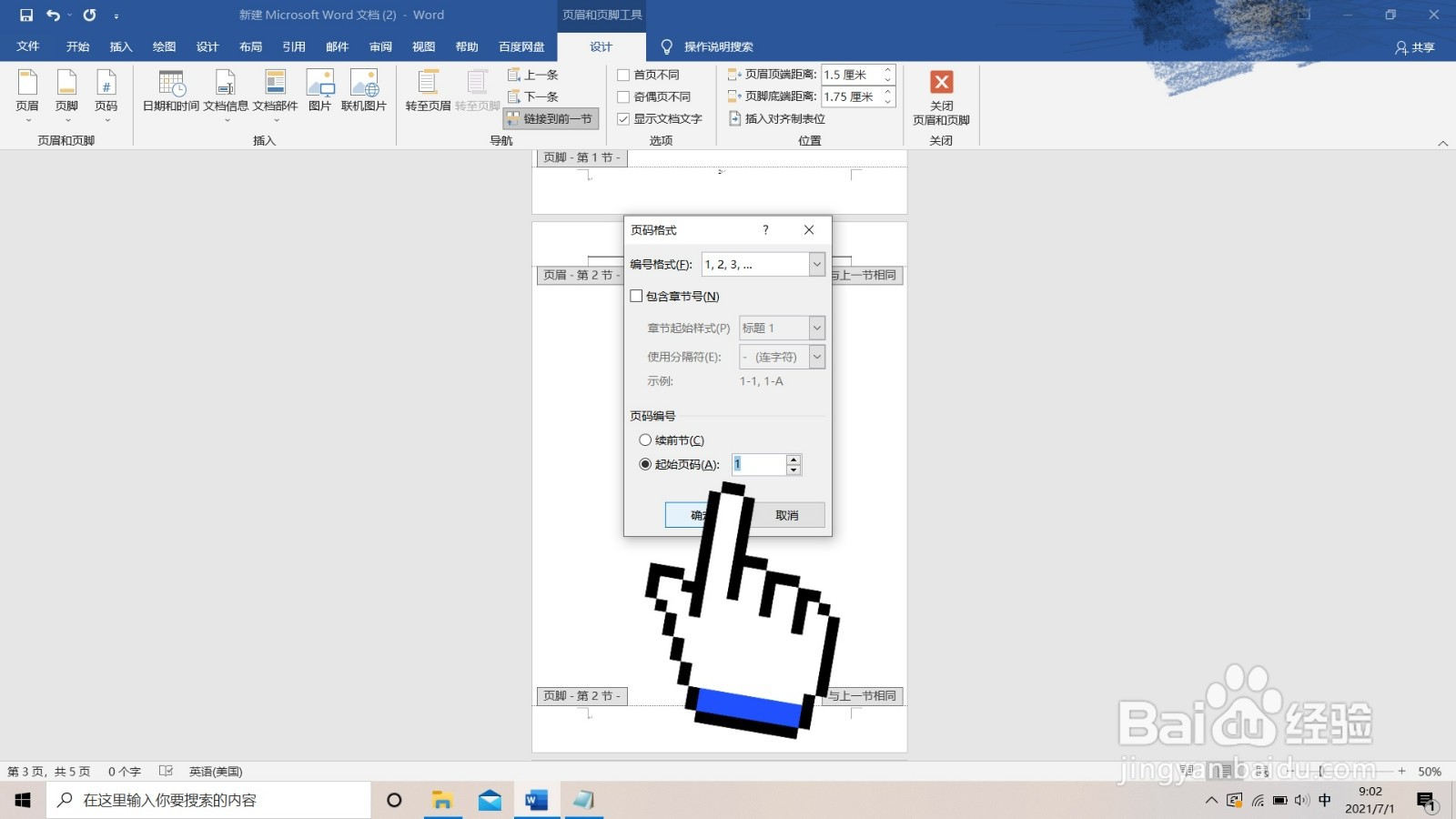Insert a 图片 picture
Screen dimensions: 1456x819
[319, 91]
